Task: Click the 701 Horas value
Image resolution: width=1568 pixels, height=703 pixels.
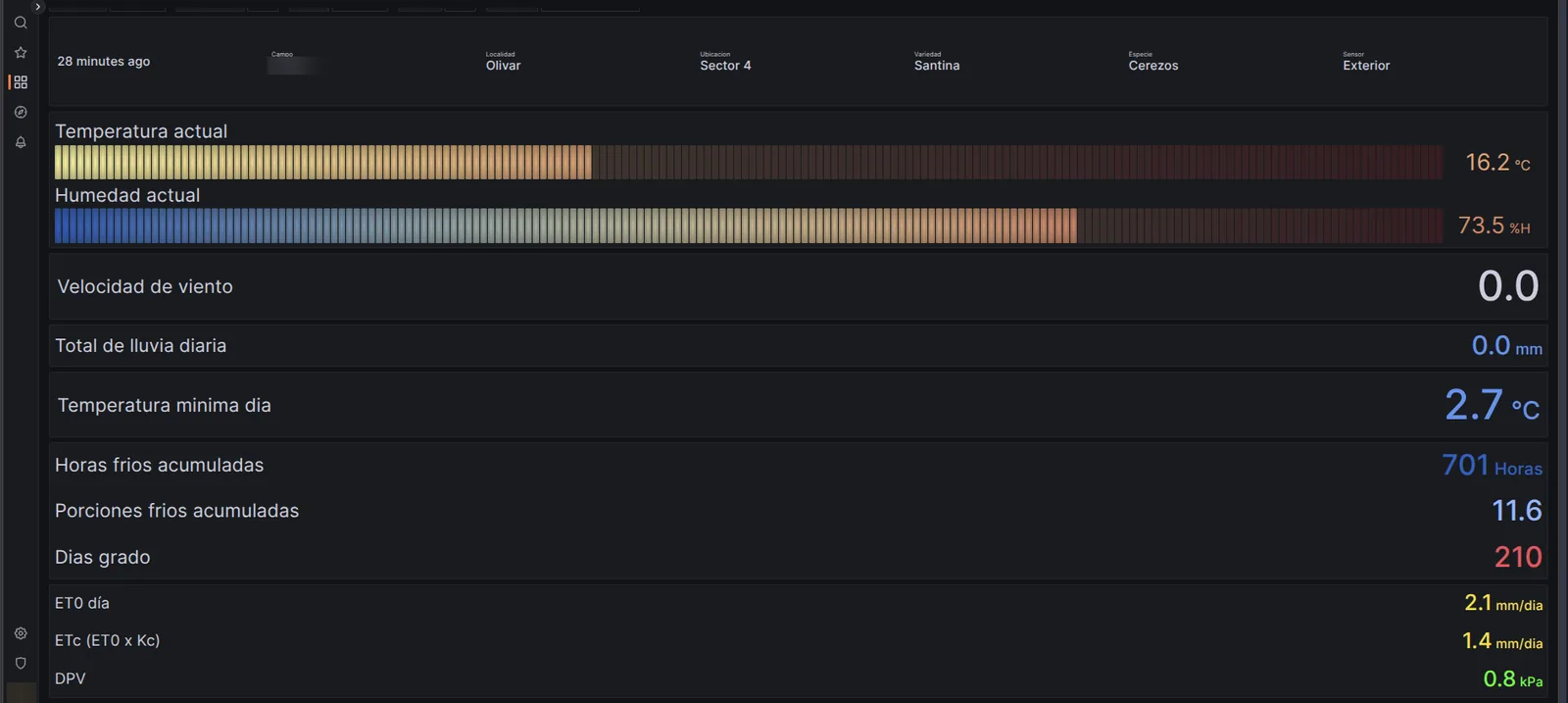Action: pyautogui.click(x=1492, y=465)
